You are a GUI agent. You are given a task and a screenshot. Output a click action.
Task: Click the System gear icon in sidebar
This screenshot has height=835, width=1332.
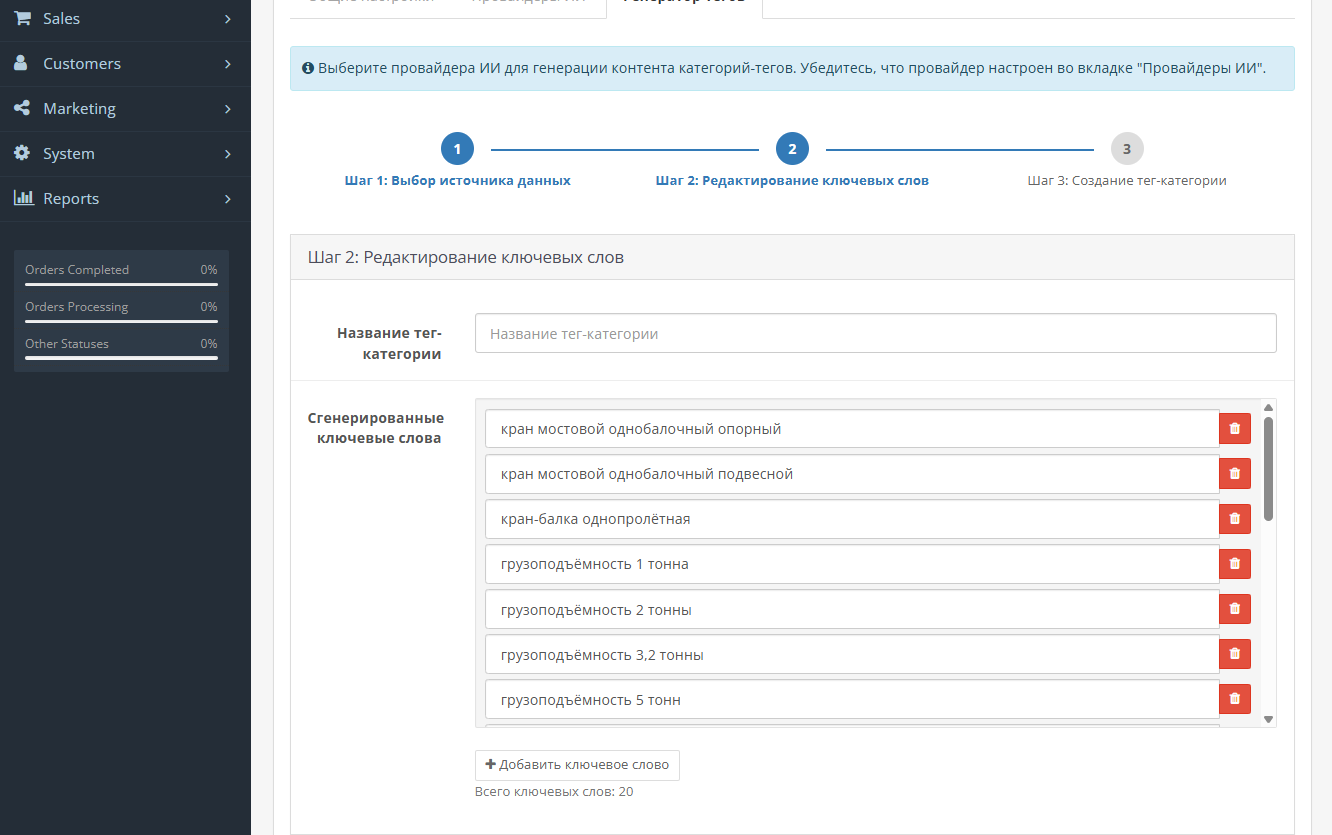tap(22, 153)
